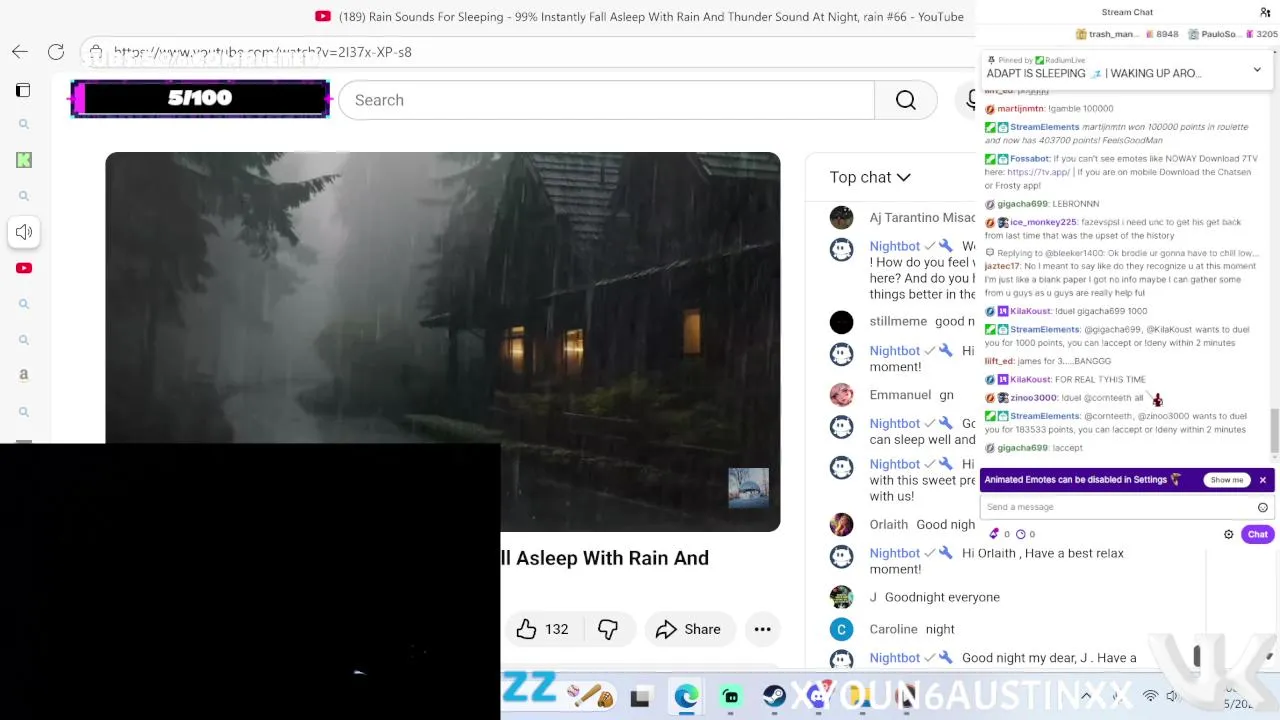Click Aj Tarantino Misac chat name

tap(922, 218)
